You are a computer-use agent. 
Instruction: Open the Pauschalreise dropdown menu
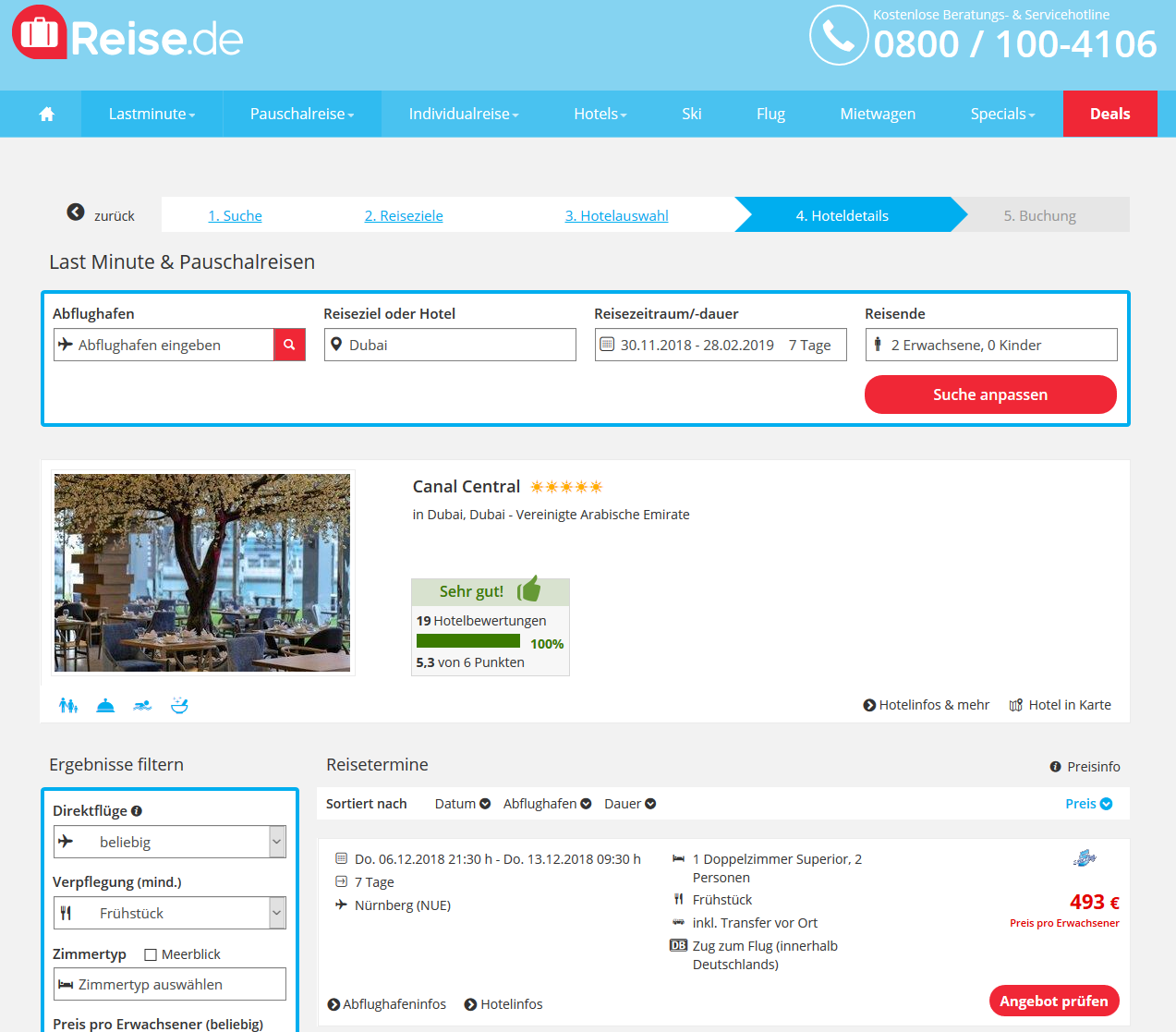pyautogui.click(x=302, y=114)
